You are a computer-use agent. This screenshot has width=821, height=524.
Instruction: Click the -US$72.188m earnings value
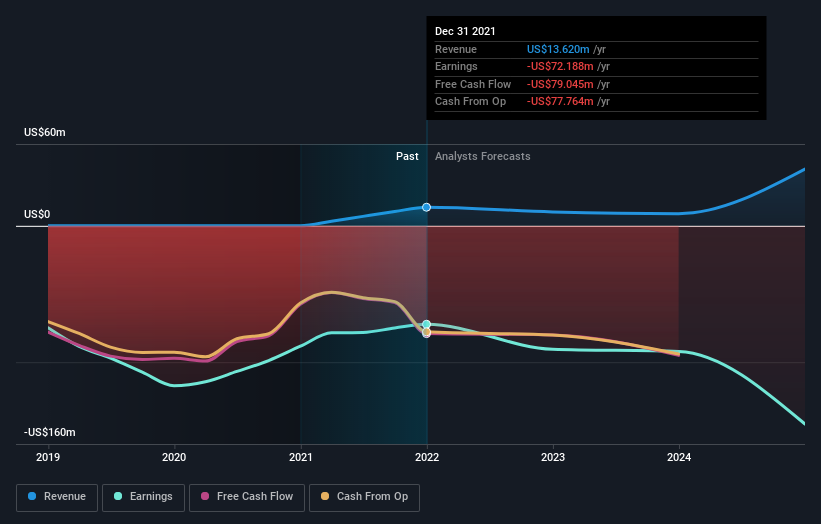point(560,66)
